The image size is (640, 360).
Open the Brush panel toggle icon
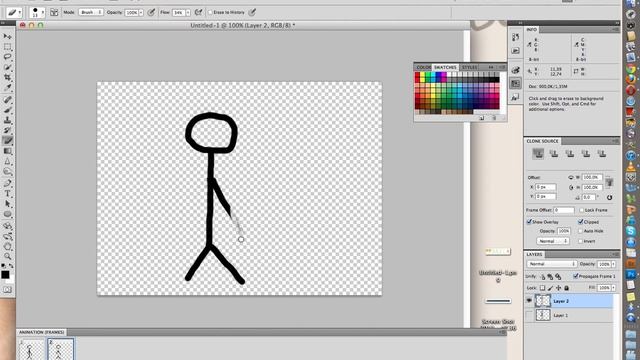pos(54,13)
